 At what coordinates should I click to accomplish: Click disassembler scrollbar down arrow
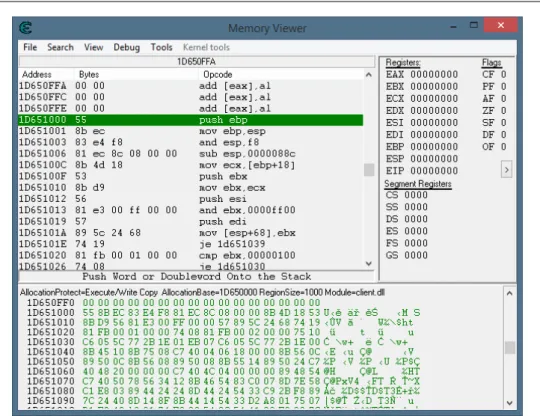pyautogui.click(x=369, y=264)
